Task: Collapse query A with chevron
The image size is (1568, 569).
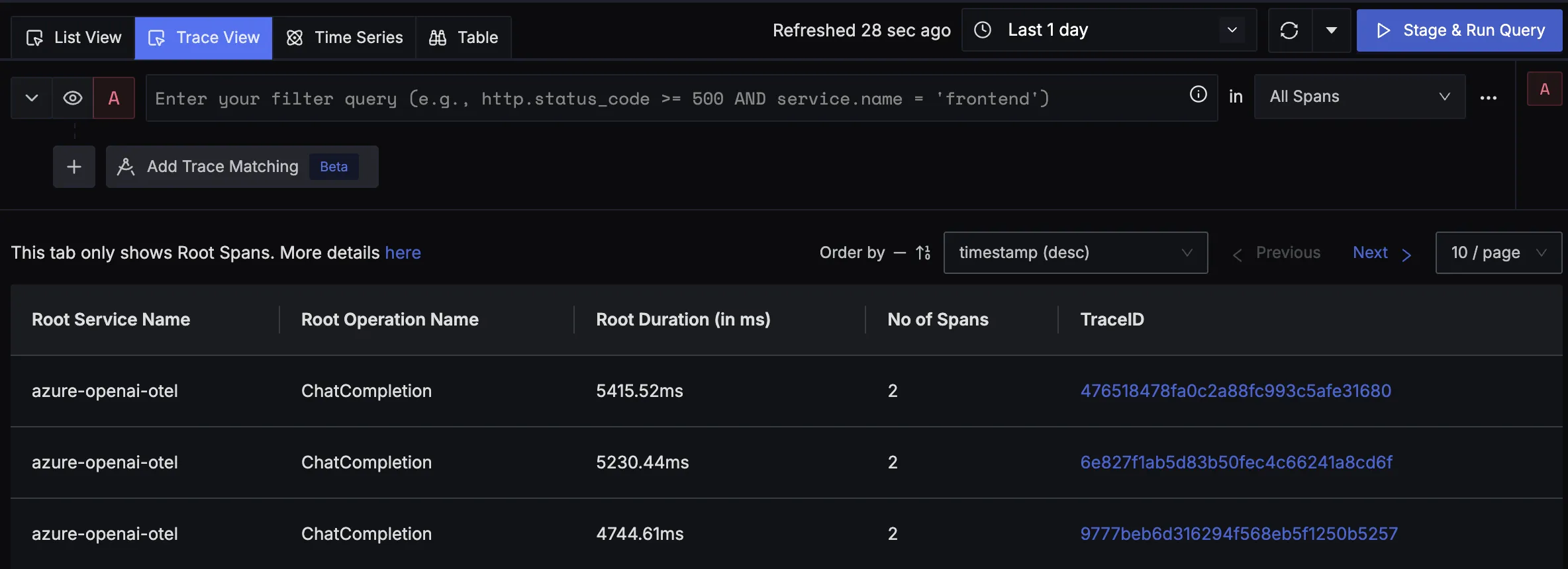Action: click(32, 98)
